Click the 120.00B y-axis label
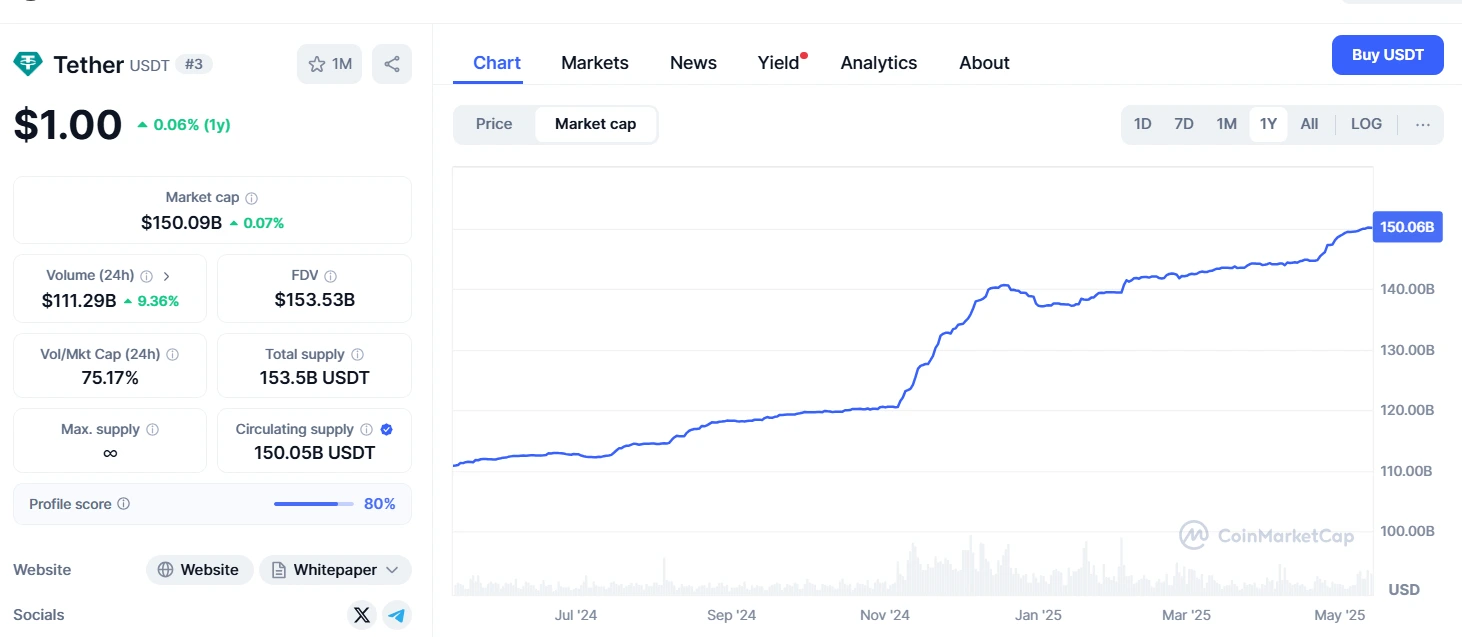The image size is (1462, 637). pos(1406,410)
